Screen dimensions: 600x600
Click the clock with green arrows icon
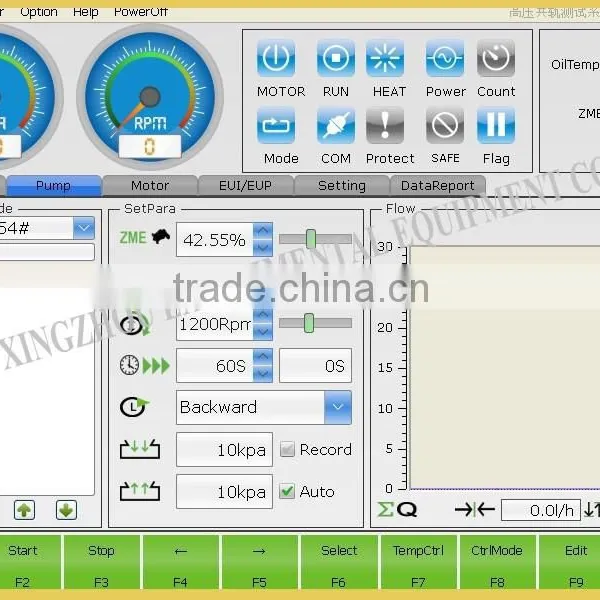(x=144, y=365)
